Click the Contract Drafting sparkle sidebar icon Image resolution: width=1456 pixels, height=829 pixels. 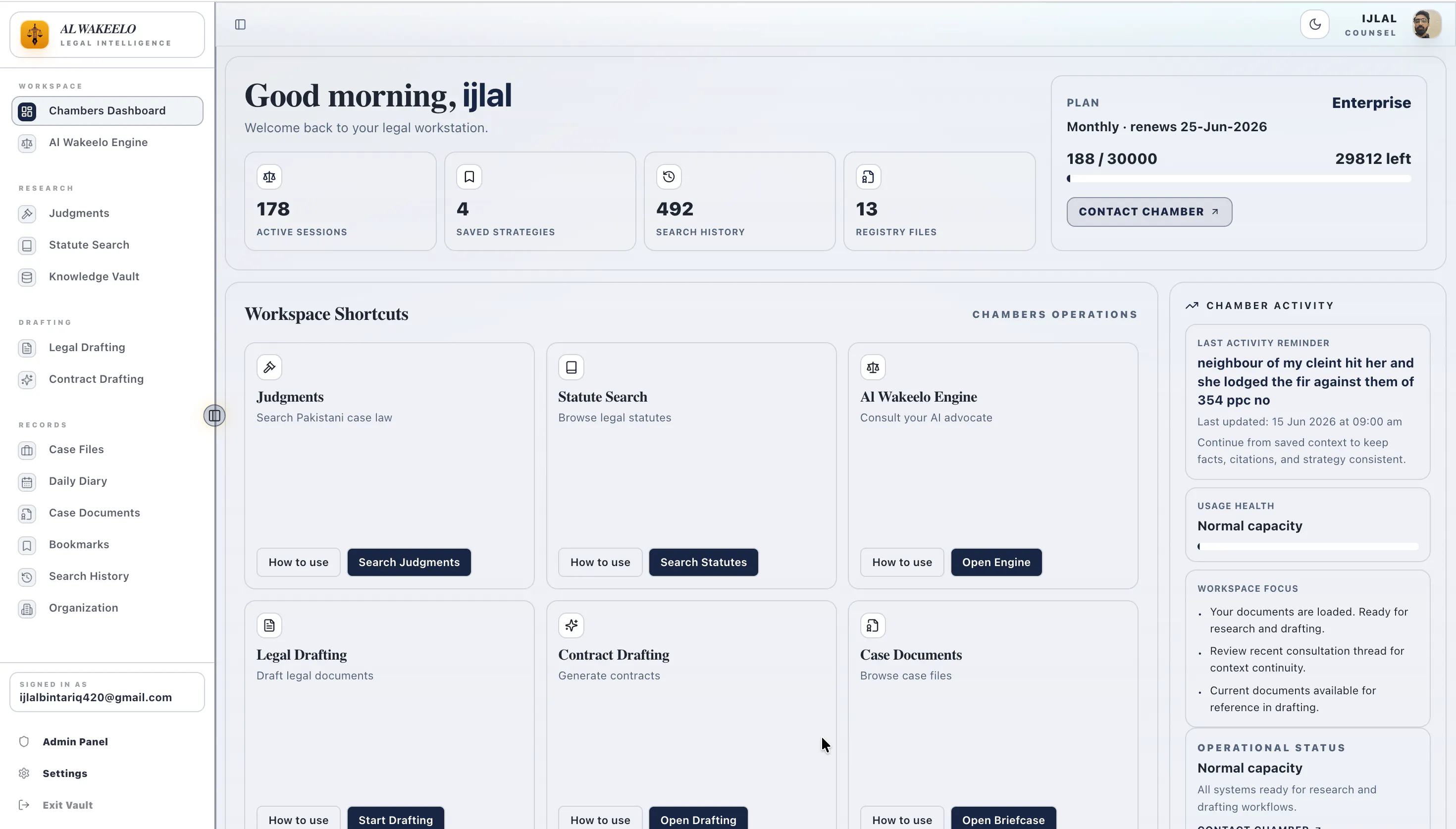click(27, 380)
